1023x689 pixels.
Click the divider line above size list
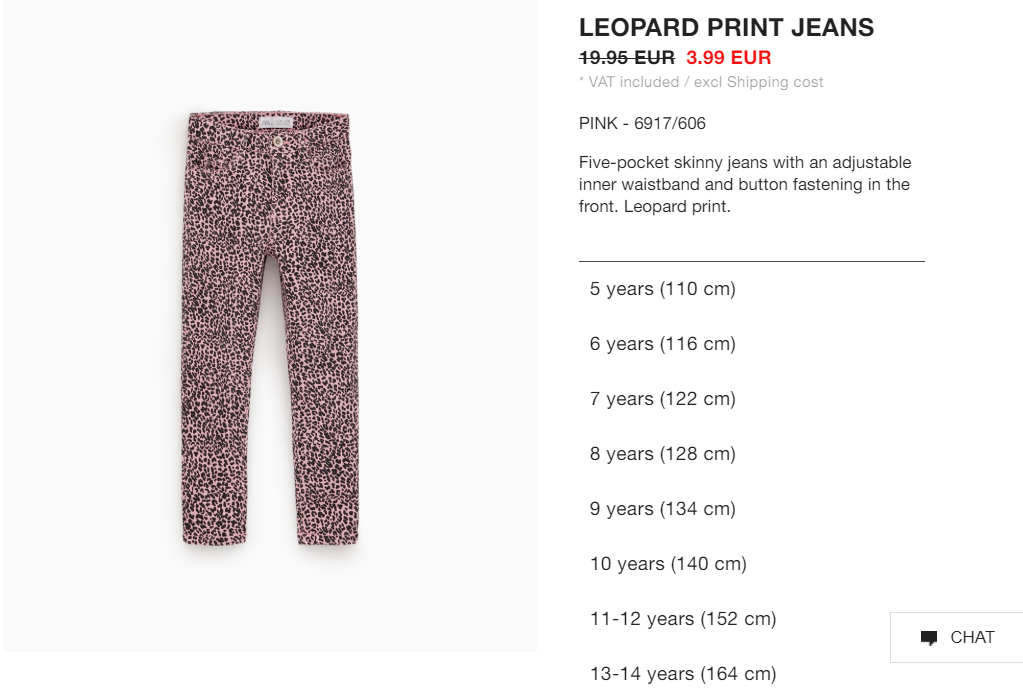pyautogui.click(x=752, y=261)
